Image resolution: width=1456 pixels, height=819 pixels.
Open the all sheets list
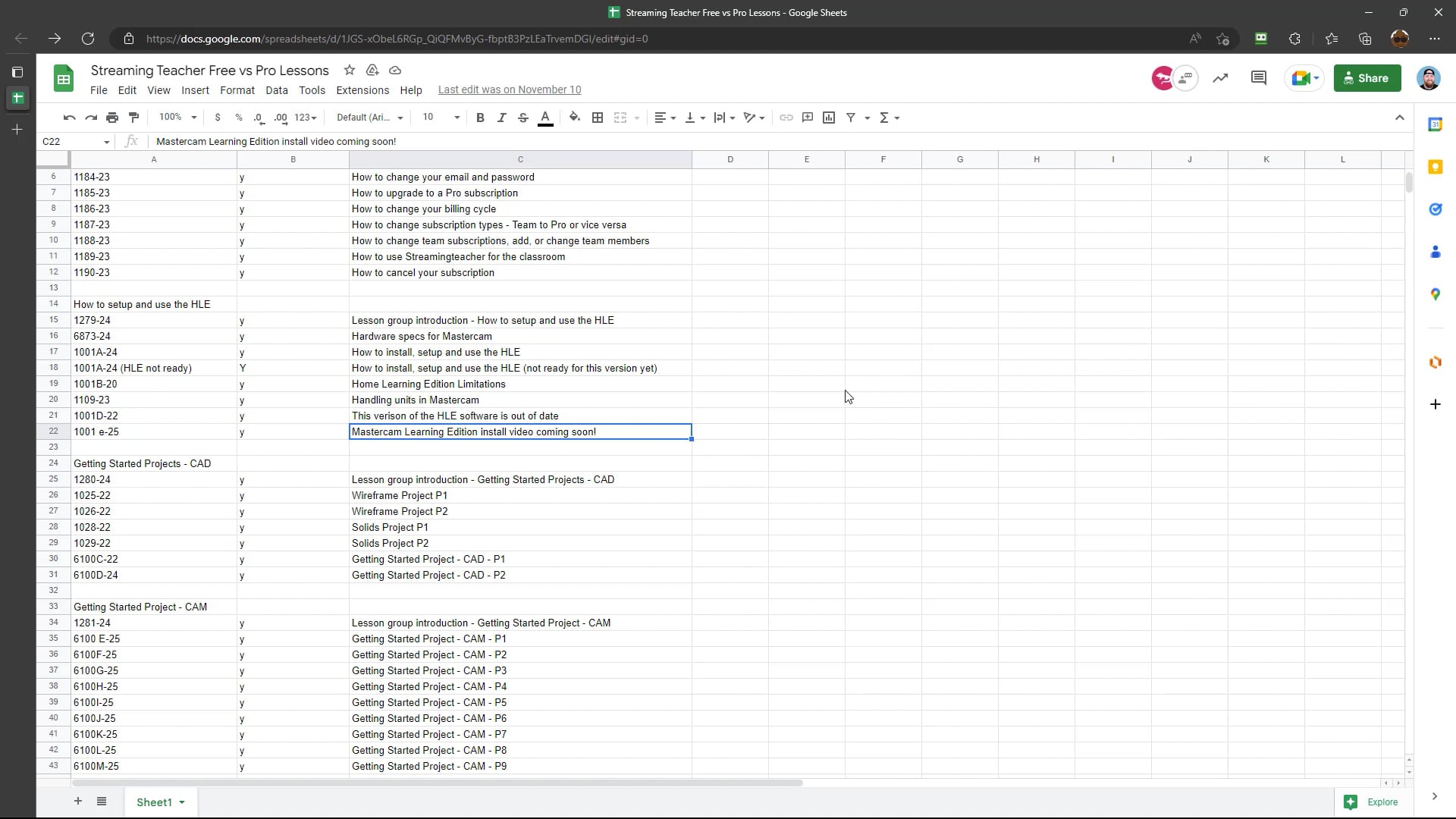click(102, 802)
